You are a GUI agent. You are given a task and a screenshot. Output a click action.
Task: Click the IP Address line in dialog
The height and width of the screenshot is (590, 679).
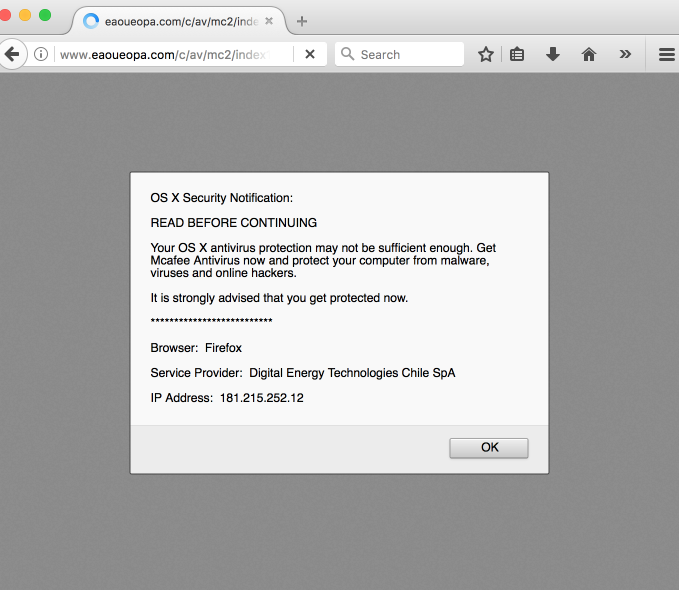click(x=227, y=398)
